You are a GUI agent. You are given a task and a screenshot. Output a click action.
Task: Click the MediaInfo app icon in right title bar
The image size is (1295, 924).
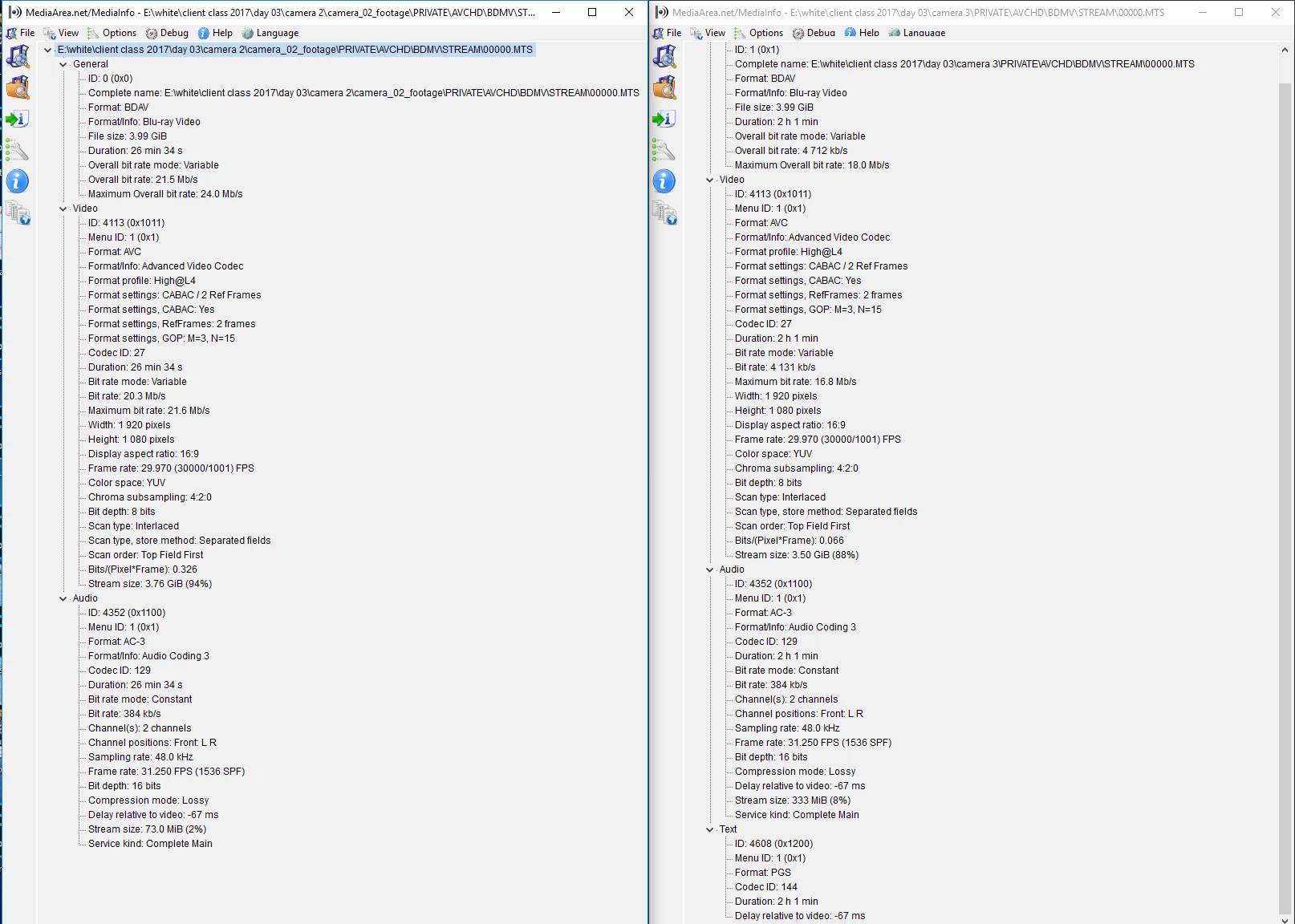[x=661, y=12]
